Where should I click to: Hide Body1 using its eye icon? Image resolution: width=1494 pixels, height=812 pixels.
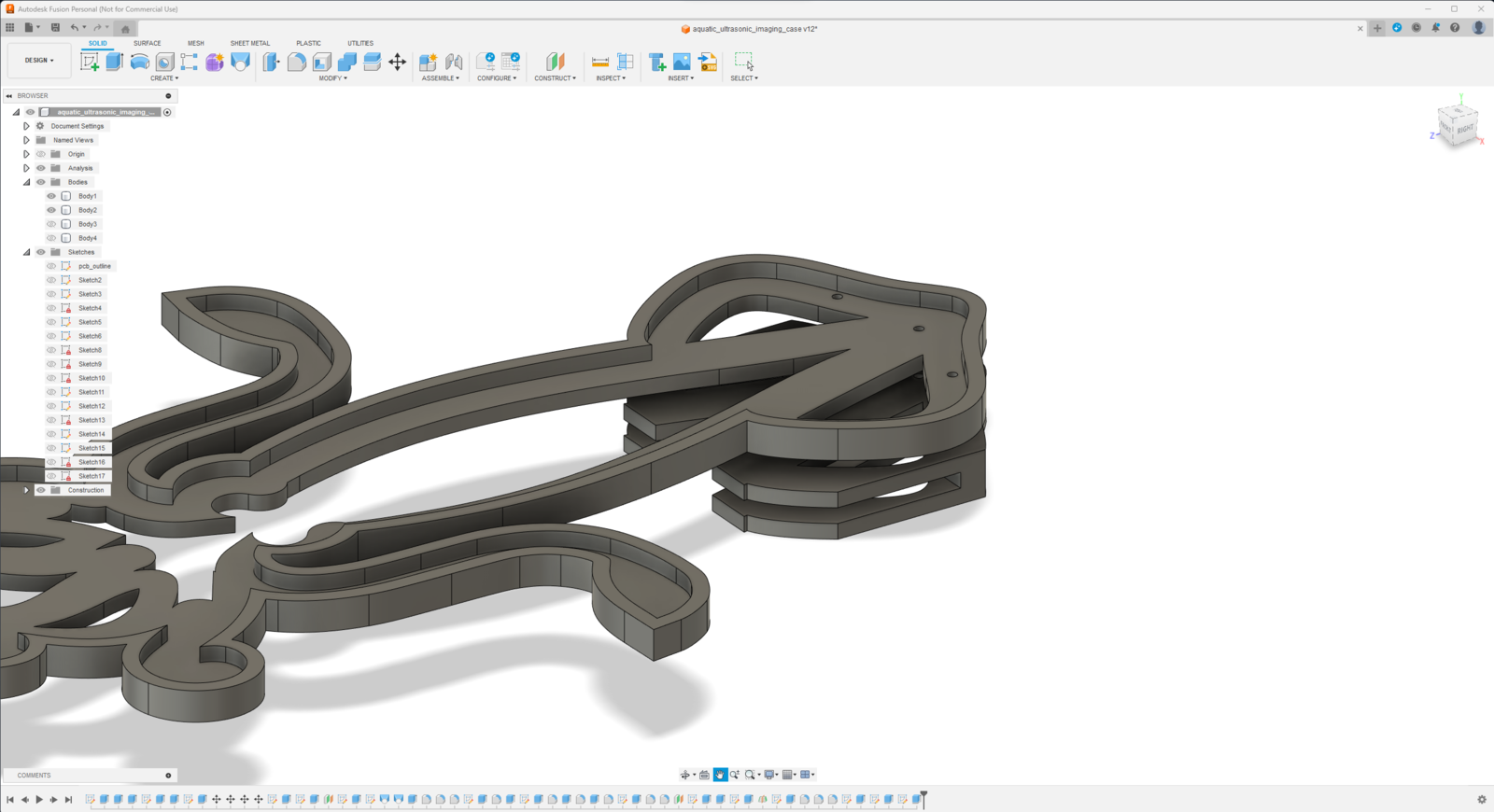51,196
